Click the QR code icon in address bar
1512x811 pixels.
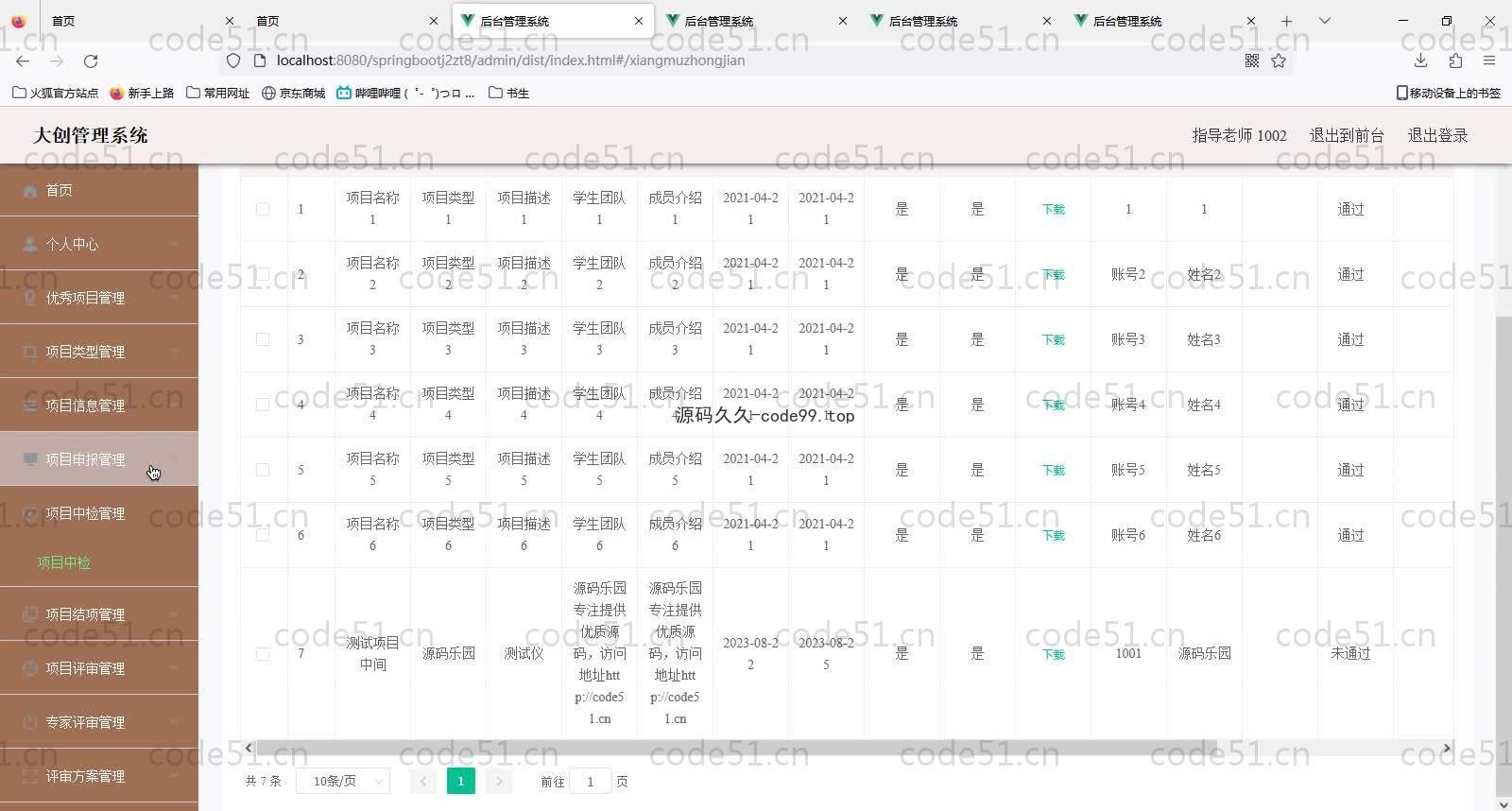coord(1252,60)
